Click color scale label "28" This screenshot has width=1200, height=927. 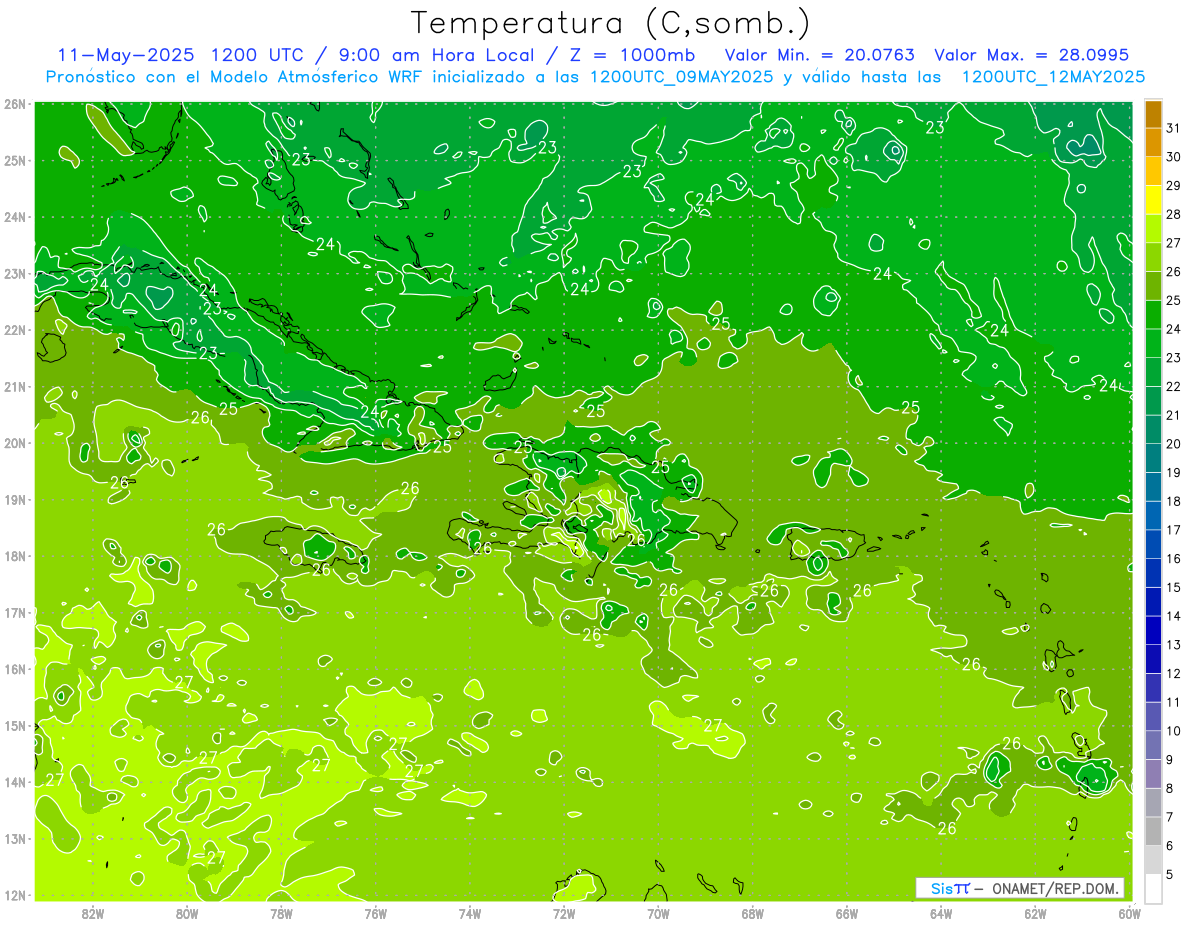[x=1173, y=214]
